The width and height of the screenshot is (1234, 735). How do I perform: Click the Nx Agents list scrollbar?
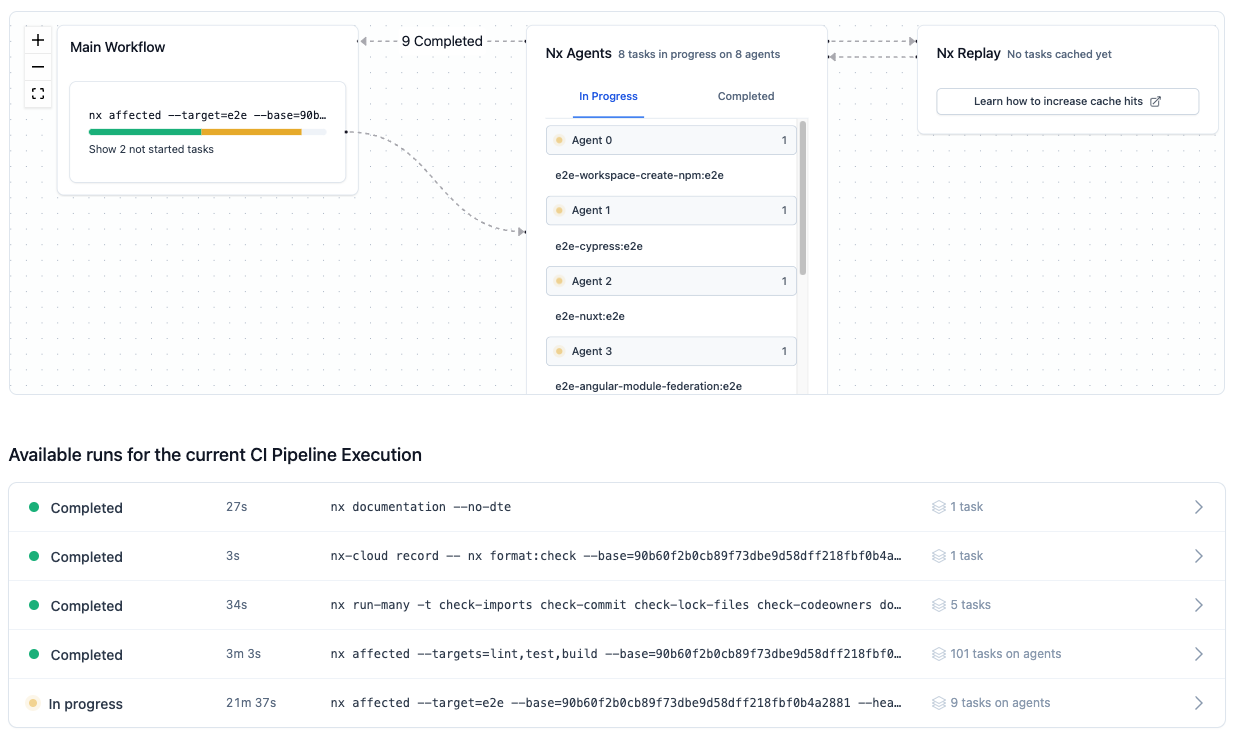coord(803,200)
